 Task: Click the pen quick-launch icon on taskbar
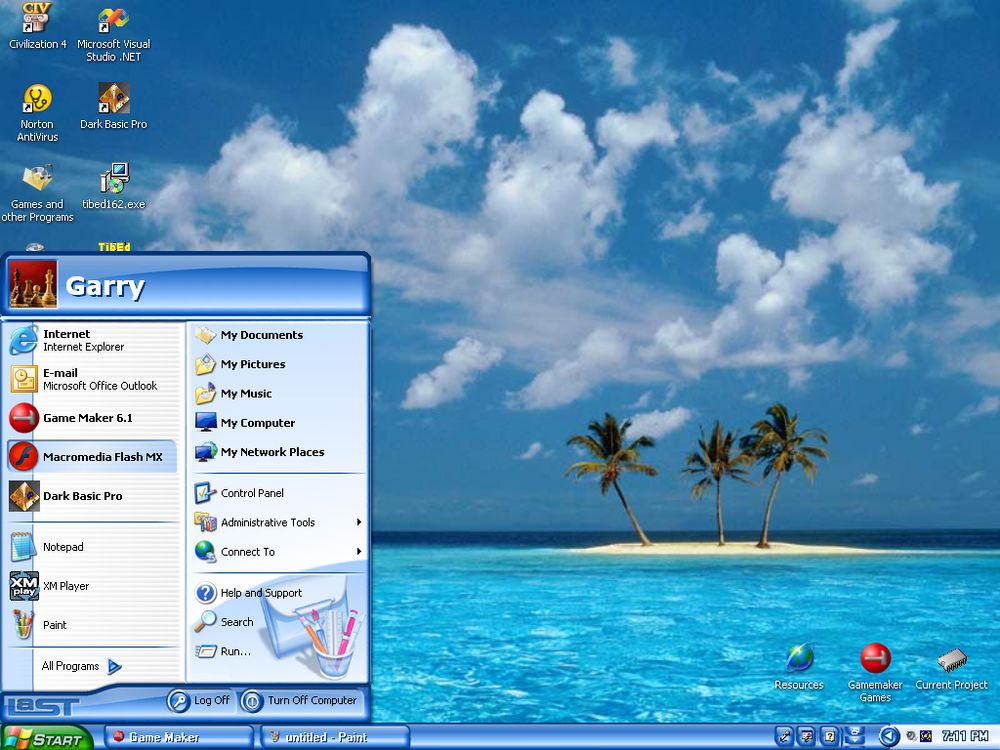[784, 736]
